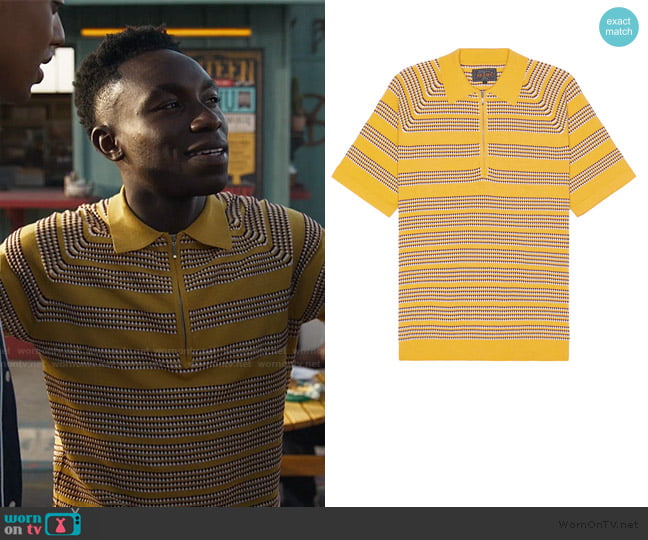Click the 'exact match' teal badge

(619, 26)
